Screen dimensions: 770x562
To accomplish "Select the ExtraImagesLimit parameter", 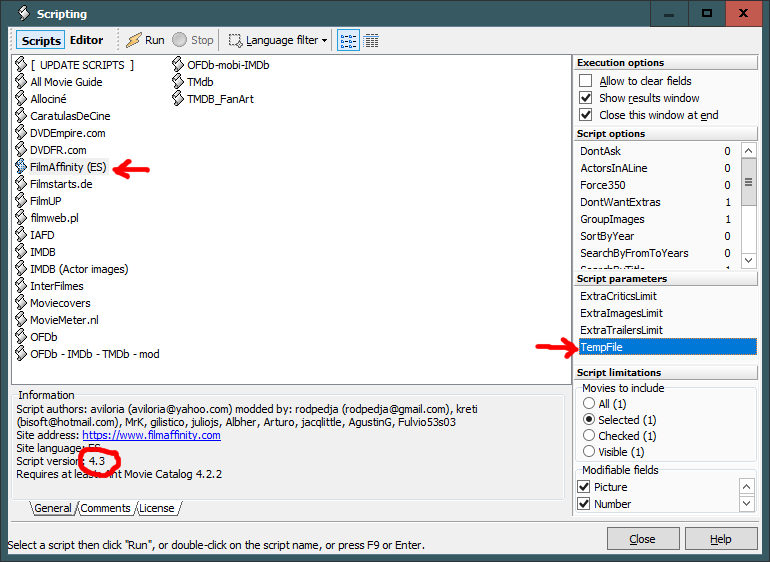I will (x=667, y=313).
